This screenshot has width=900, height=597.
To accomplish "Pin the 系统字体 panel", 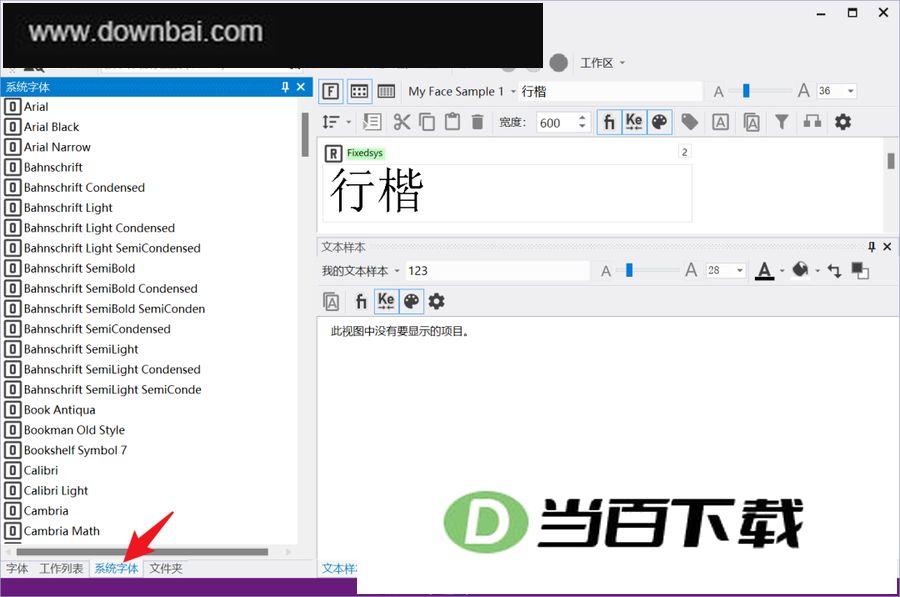I will coord(285,87).
